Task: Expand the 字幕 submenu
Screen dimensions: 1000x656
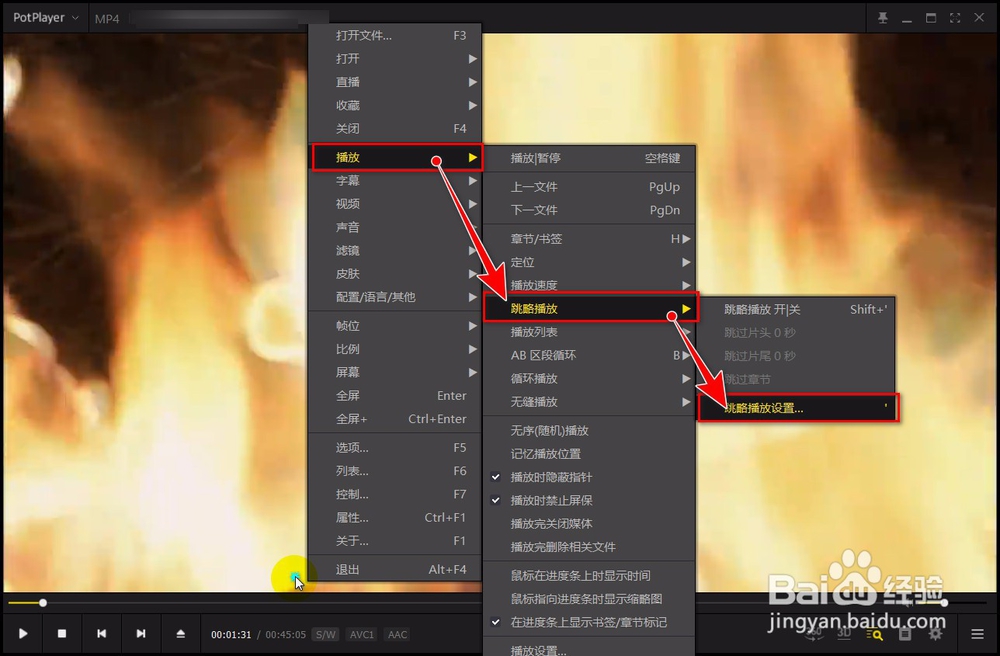Action: pos(395,180)
